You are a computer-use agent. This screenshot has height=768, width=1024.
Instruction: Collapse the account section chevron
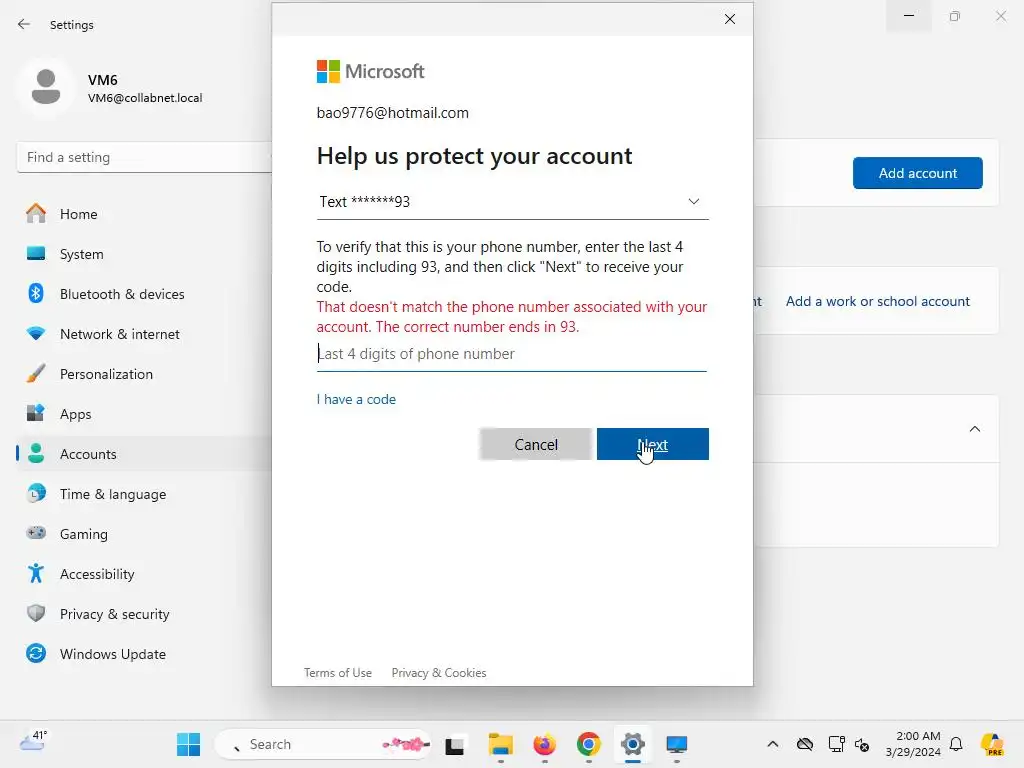(x=974, y=429)
